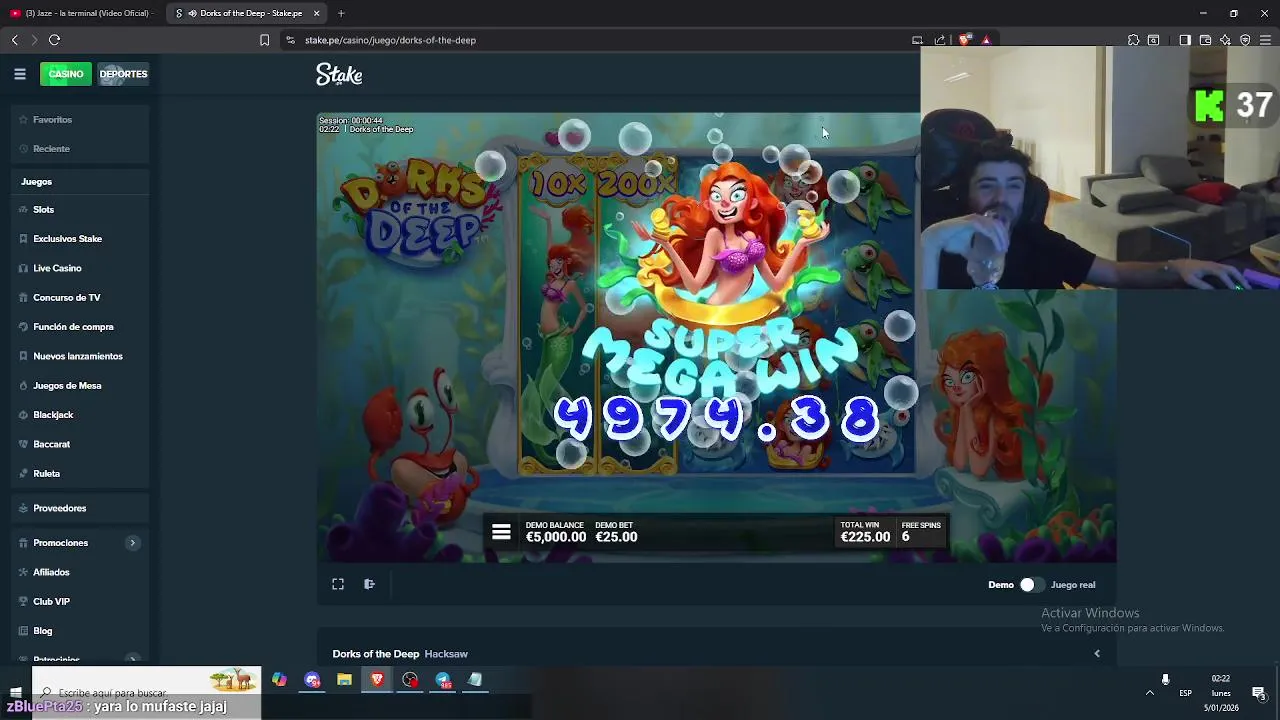
Task: Open a new browser tab
Action: click(341, 13)
